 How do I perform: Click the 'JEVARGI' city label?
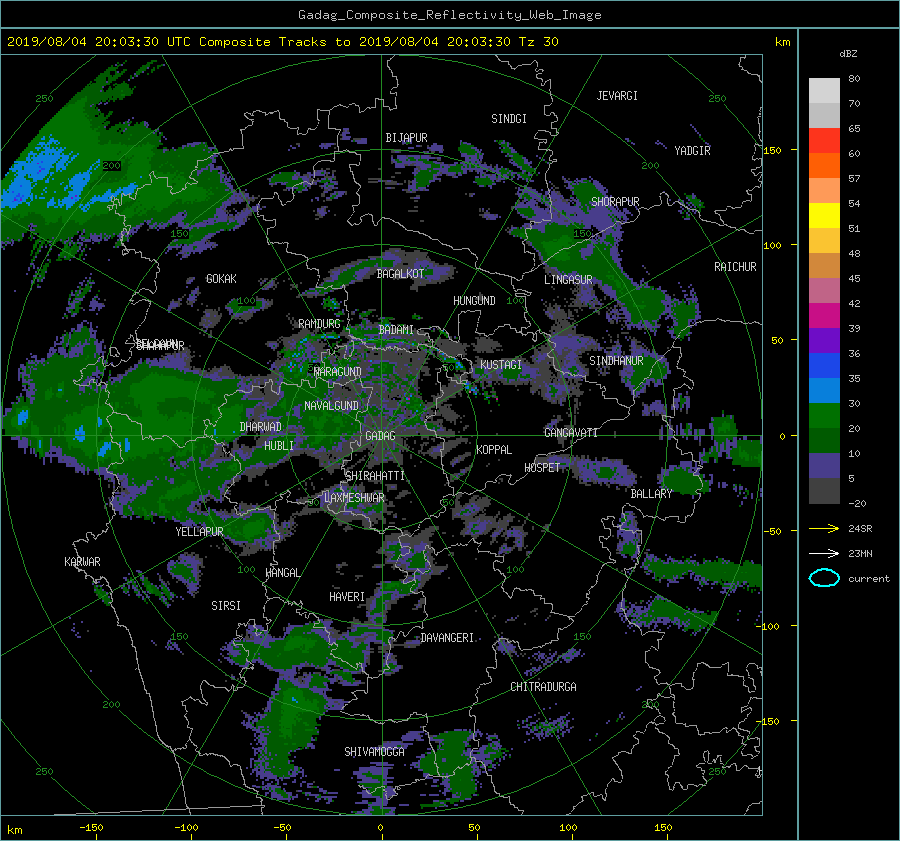pos(617,96)
